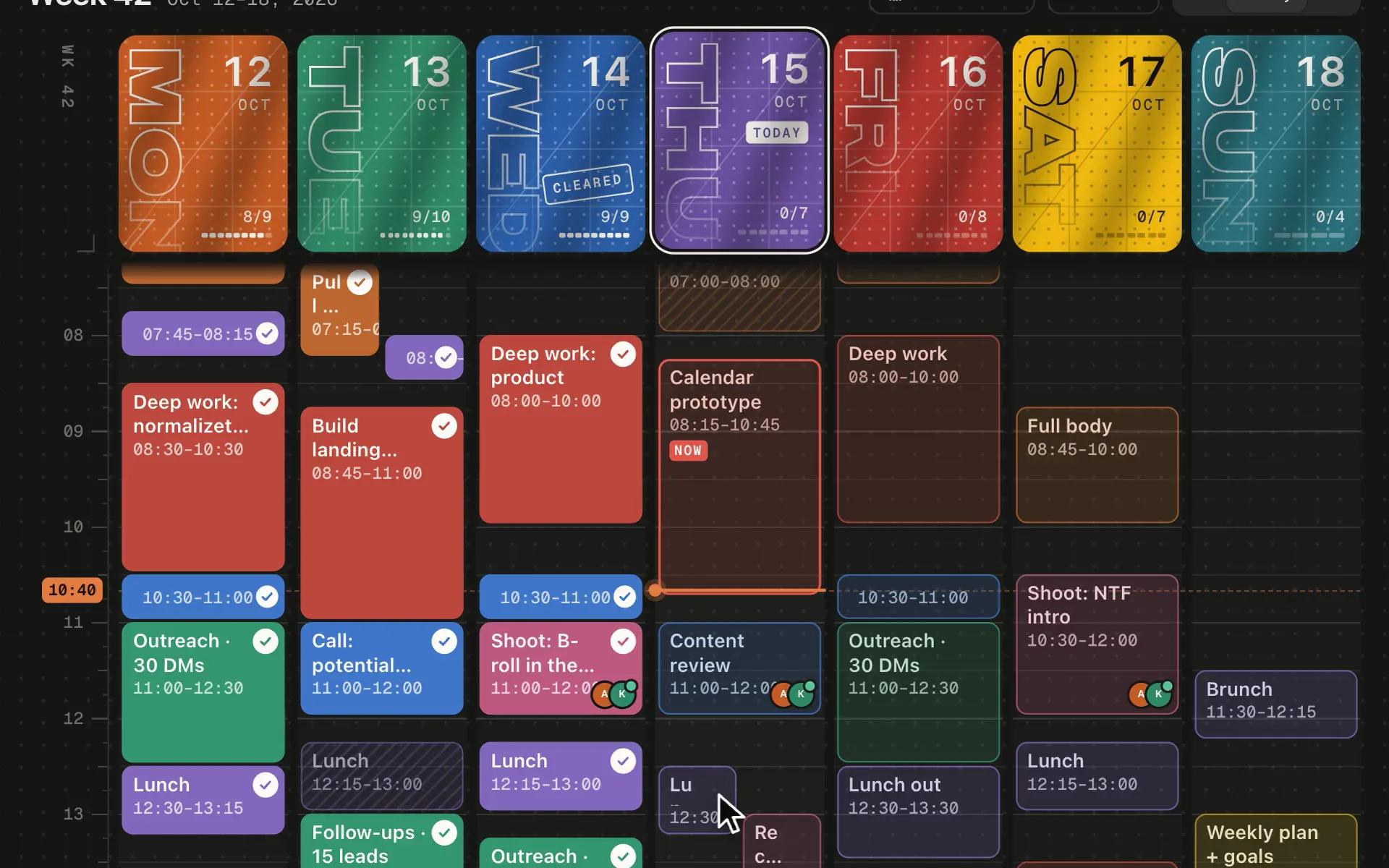Open the Saturday 17 Oct day card
The width and height of the screenshot is (1389, 868).
click(1097, 143)
